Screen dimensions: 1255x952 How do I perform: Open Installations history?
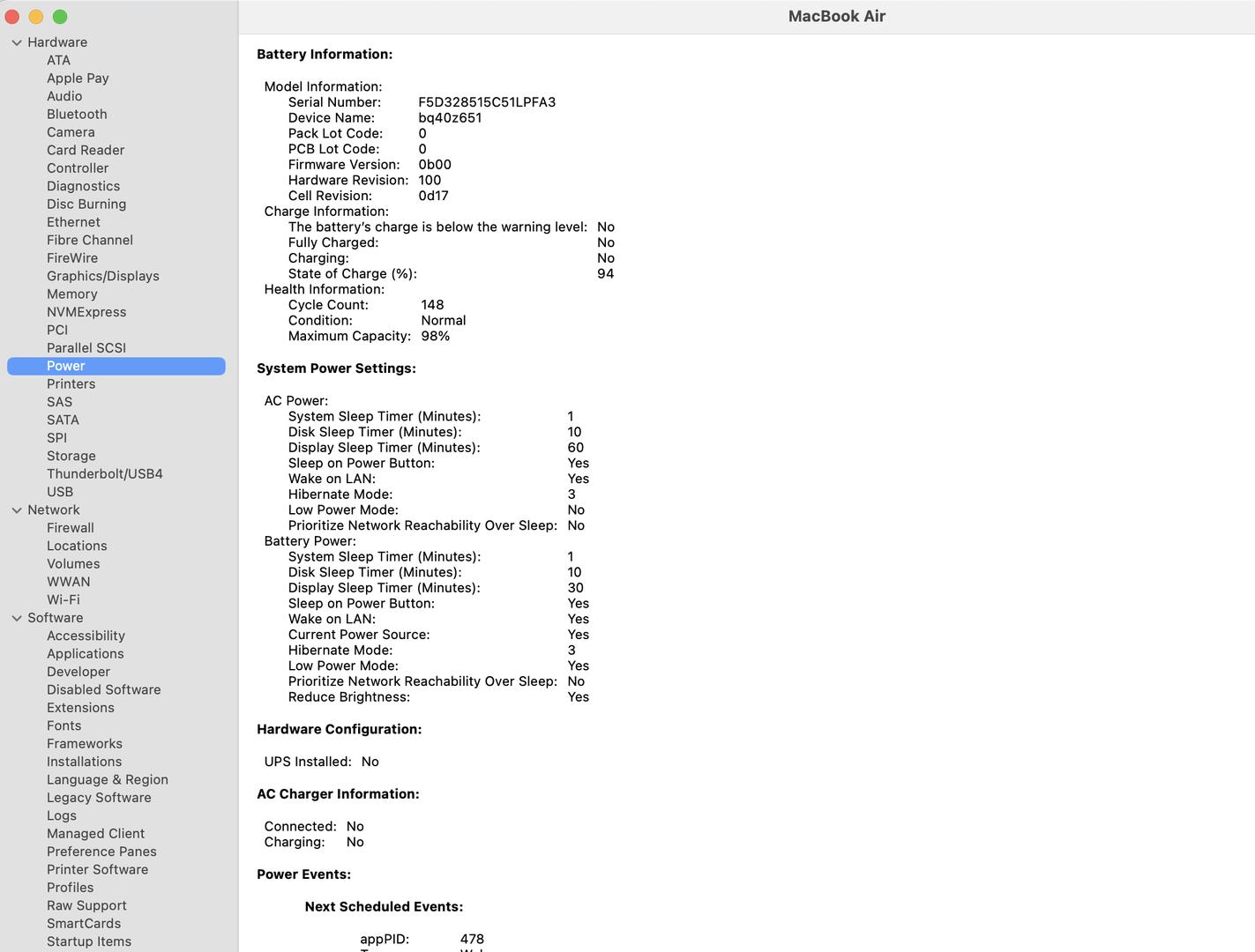point(85,762)
